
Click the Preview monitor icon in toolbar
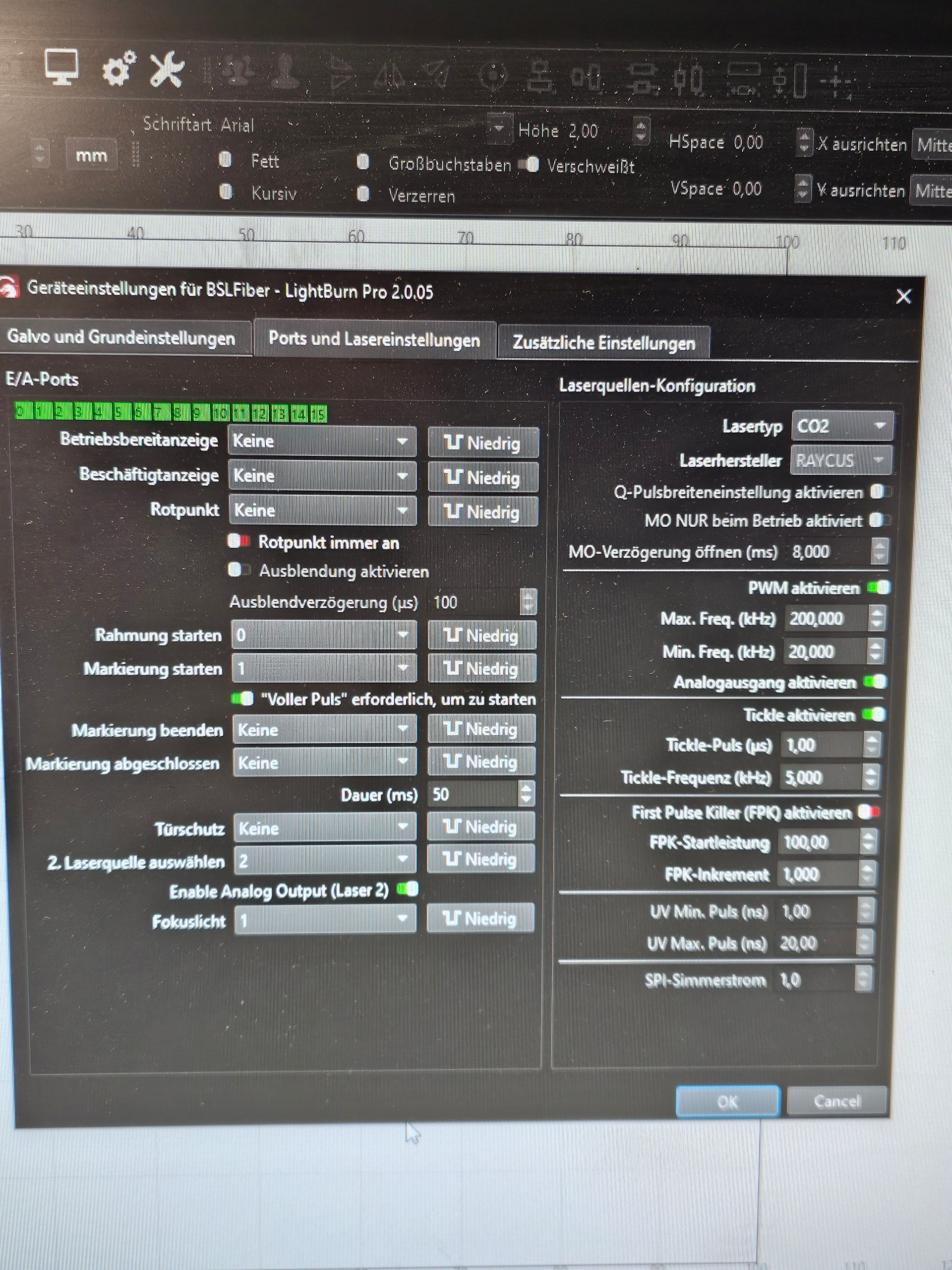tap(61, 68)
